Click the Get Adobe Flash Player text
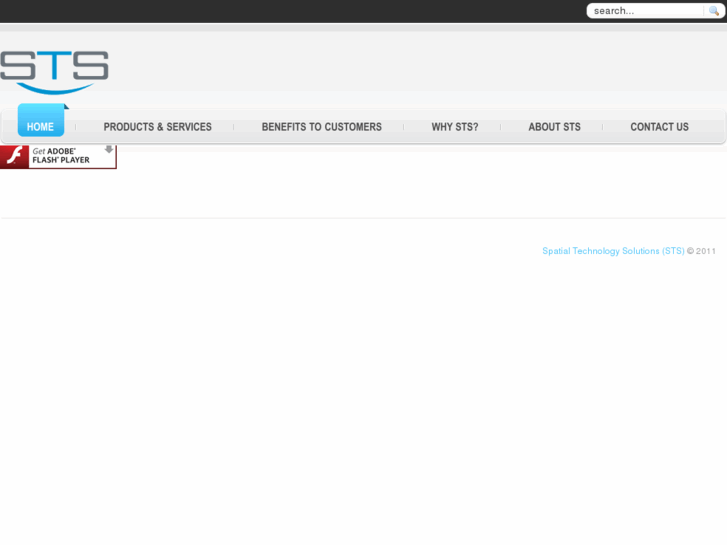The image size is (727, 545). click(61, 156)
